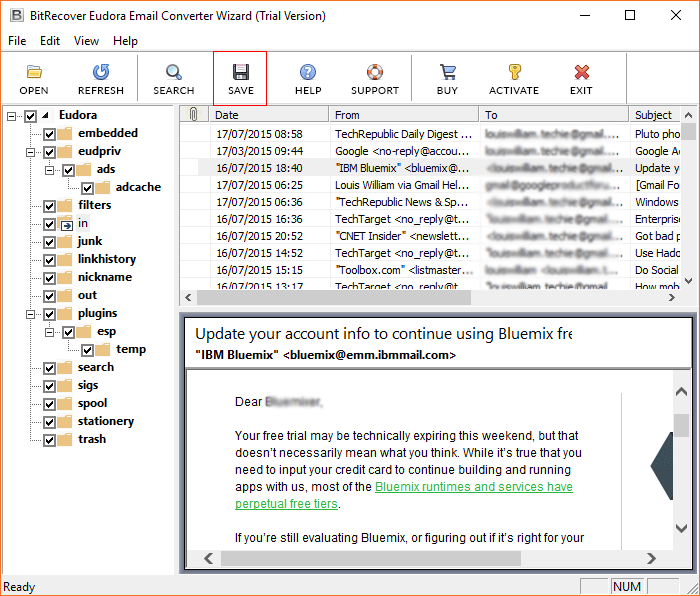Select the Google no-reply email row
Viewport: 700px width, 596px height.
pos(430,151)
